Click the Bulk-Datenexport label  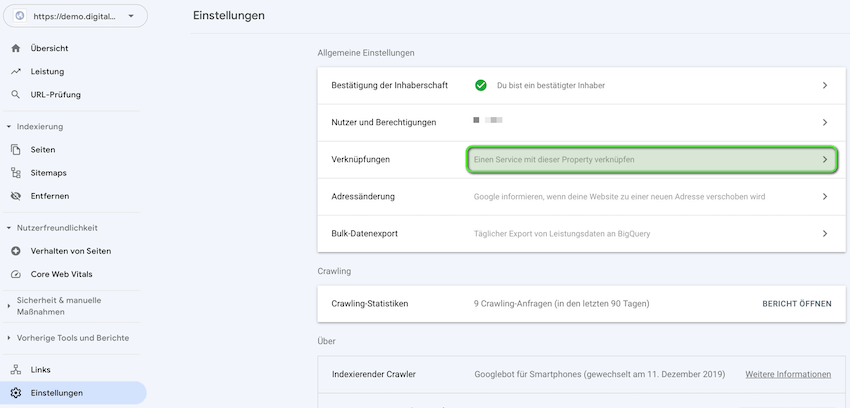click(364, 234)
